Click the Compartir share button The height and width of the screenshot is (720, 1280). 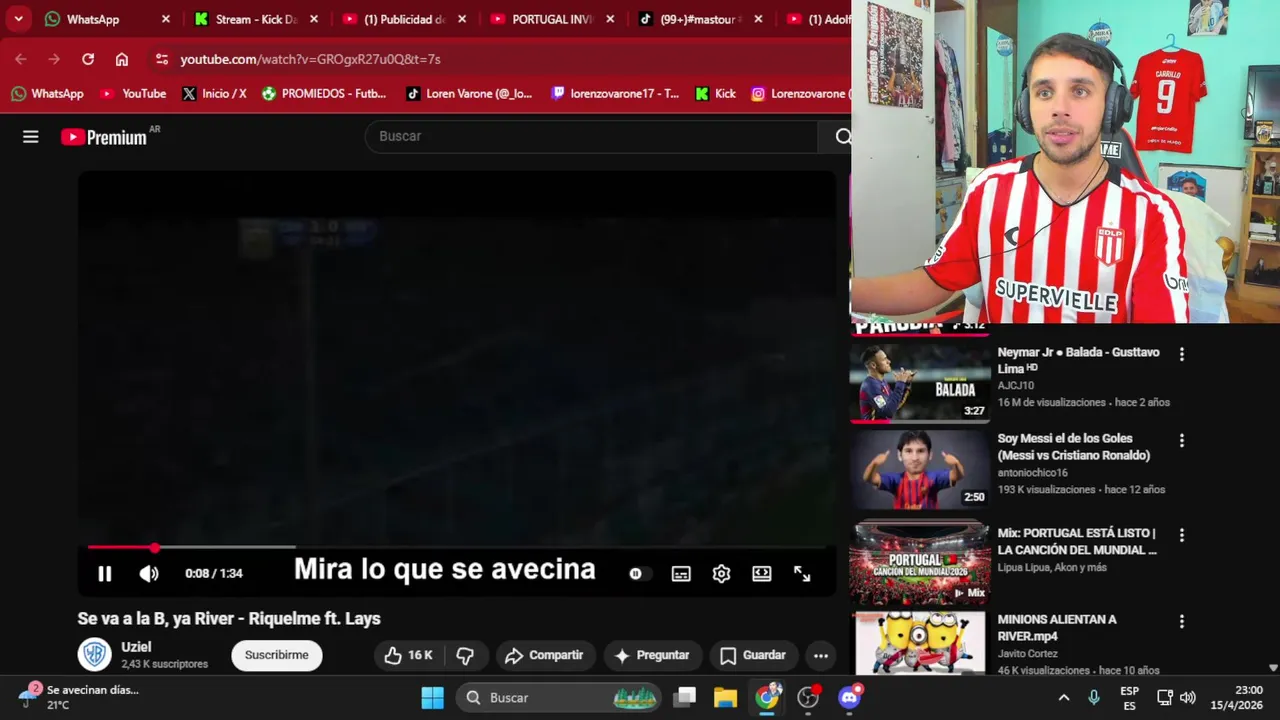[x=544, y=655]
